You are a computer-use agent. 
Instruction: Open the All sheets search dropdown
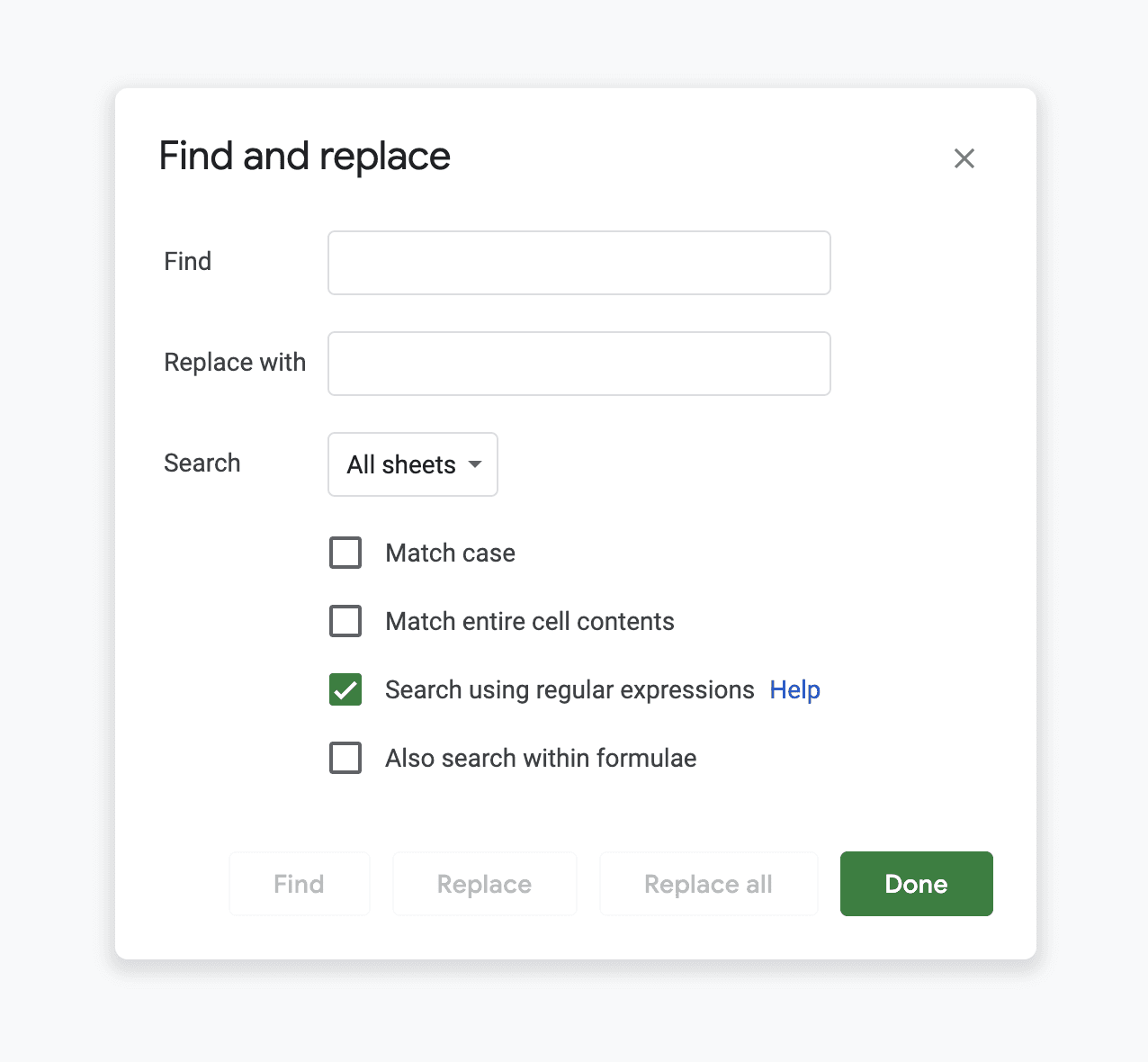pos(412,464)
